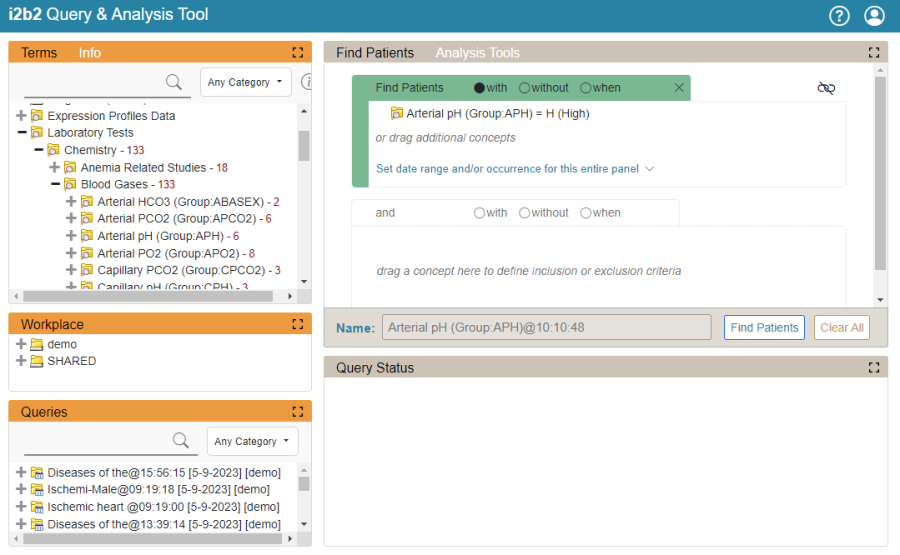Maximize the Query Status panel
This screenshot has width=900, height=555.
874,368
